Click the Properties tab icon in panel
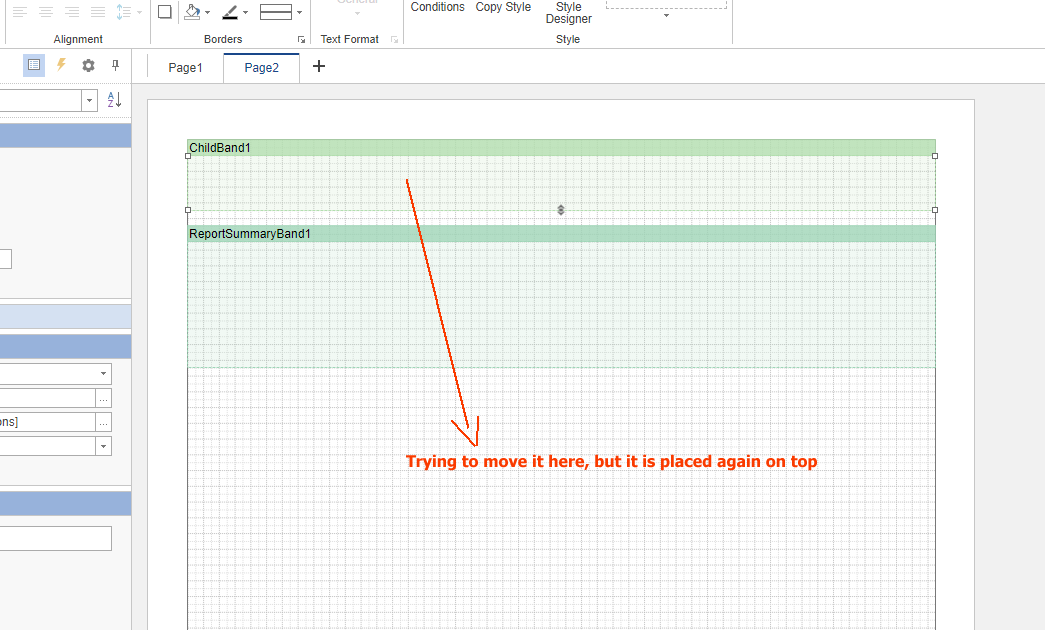Image resolution: width=1045 pixels, height=630 pixels. pyautogui.click(x=34, y=65)
